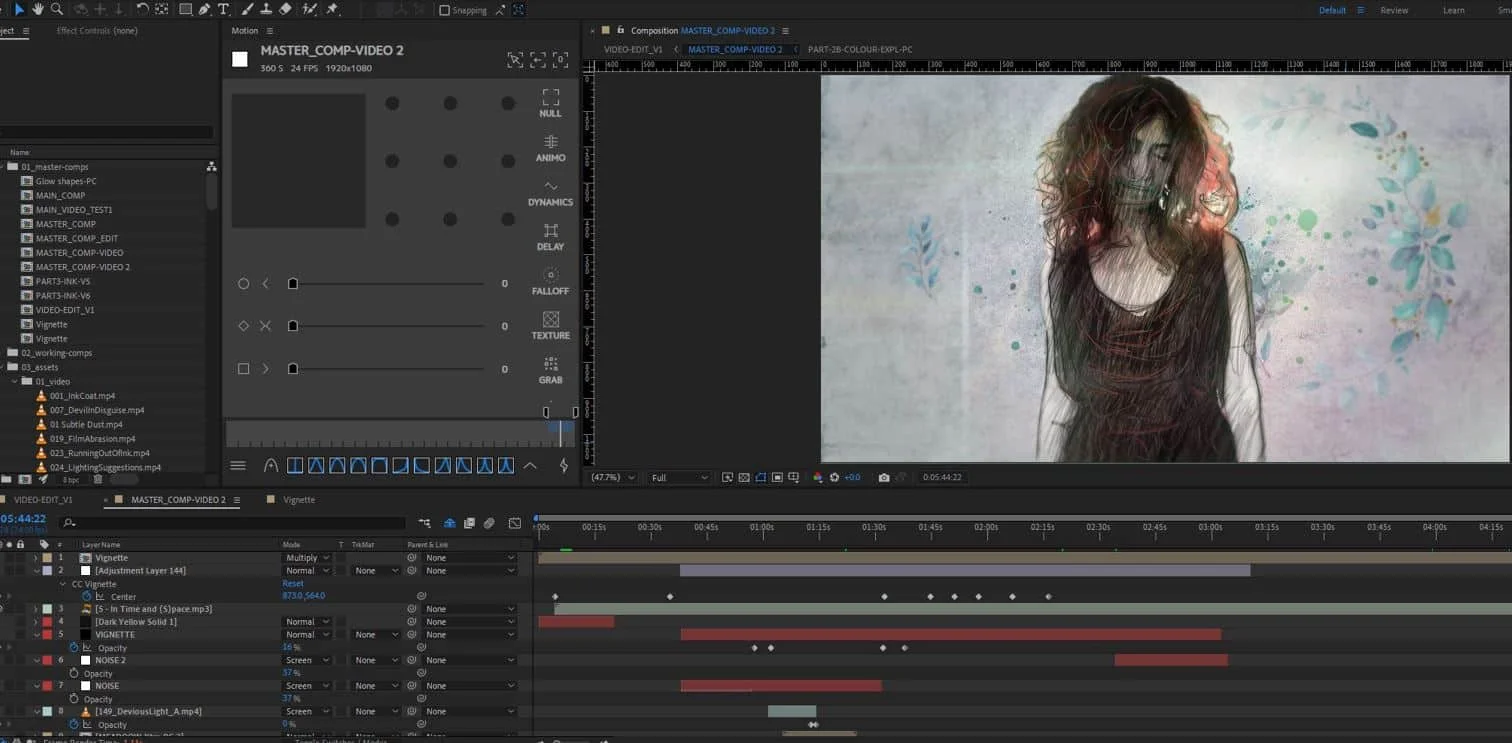1512x743 pixels.
Task: Expand layer 1 Vignette properties
Action: click(x=36, y=558)
